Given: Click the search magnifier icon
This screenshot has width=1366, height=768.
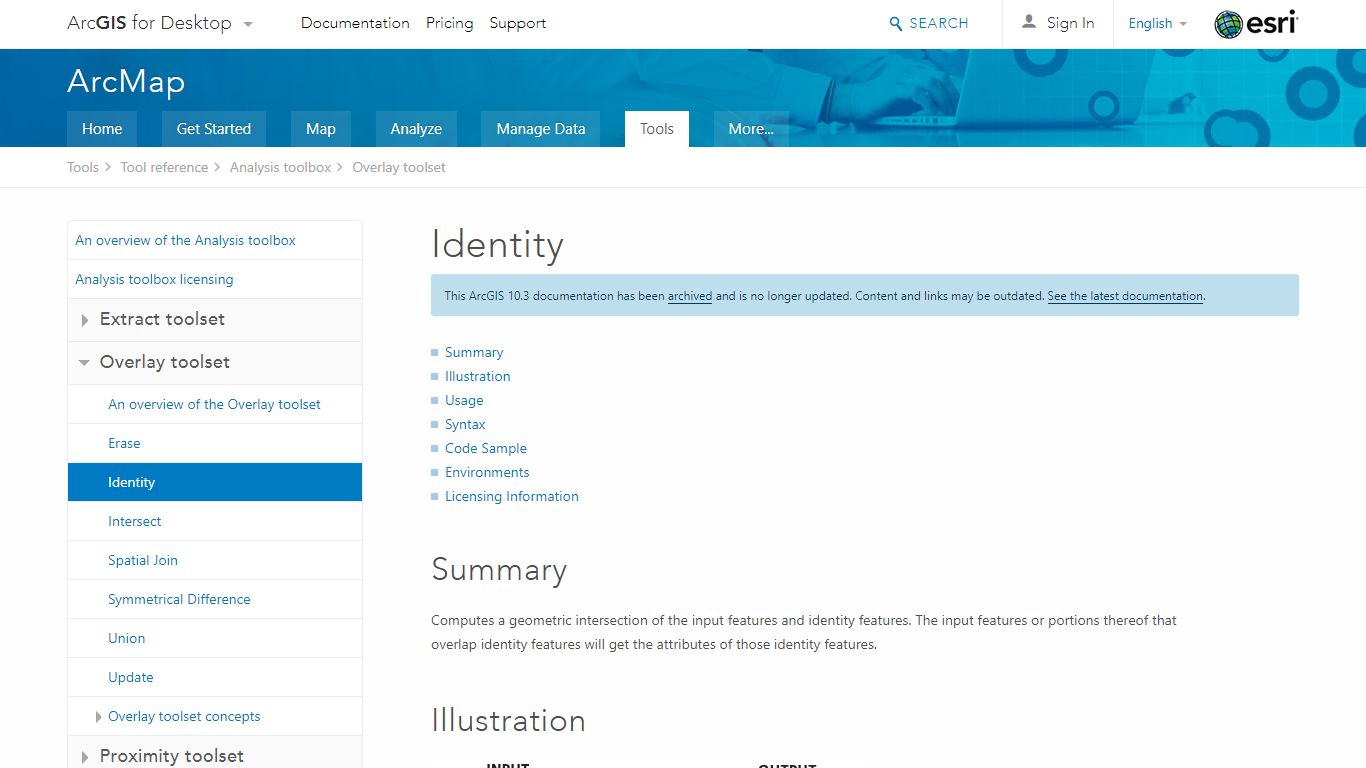Looking at the screenshot, I should [x=896, y=24].
